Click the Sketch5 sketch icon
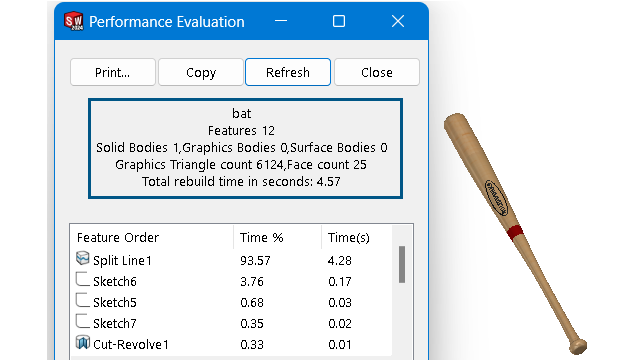640x360 pixels. coord(82,301)
